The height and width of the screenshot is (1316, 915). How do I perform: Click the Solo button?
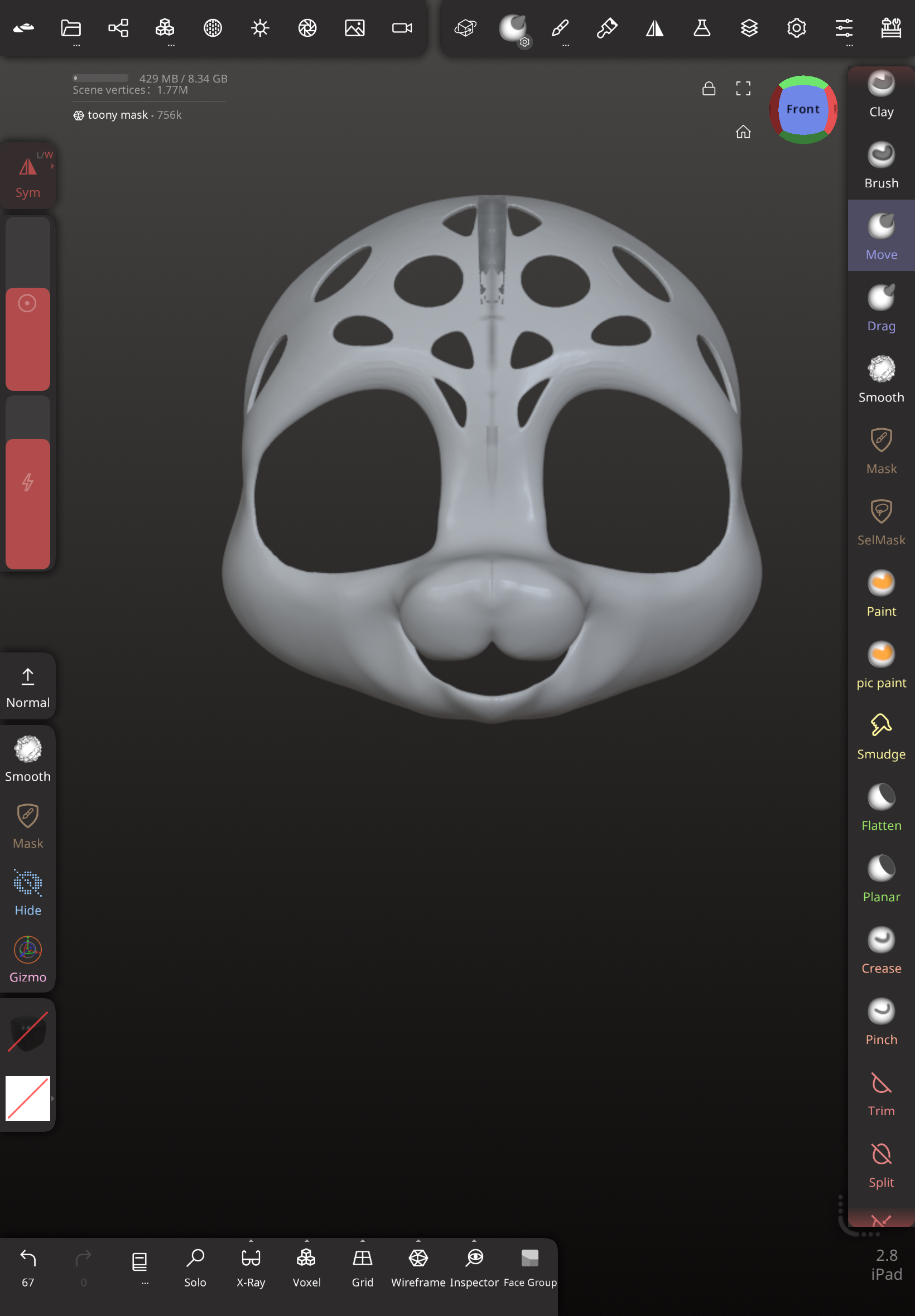[x=195, y=1267]
